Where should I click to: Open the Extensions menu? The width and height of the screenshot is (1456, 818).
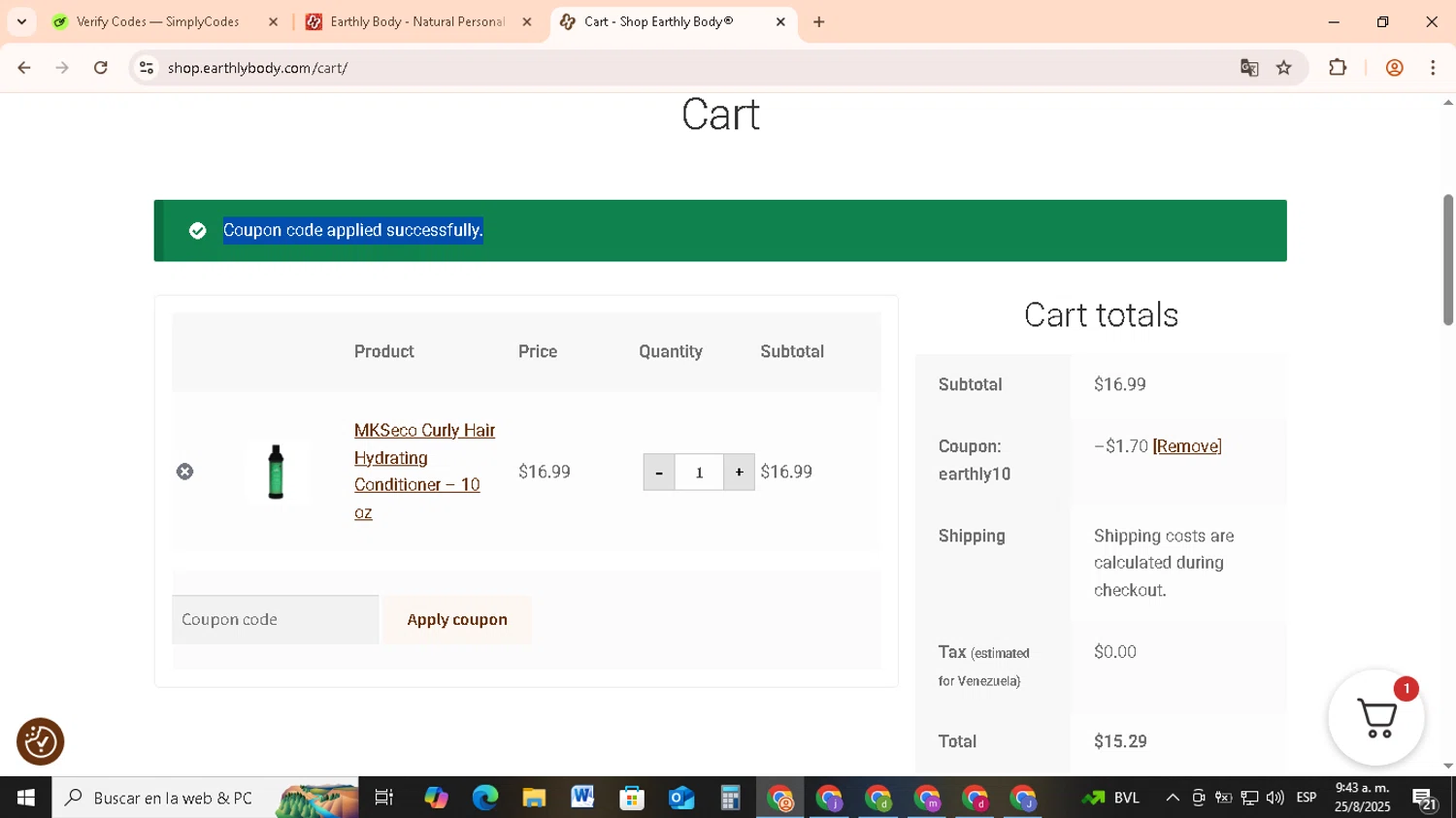coord(1338,68)
